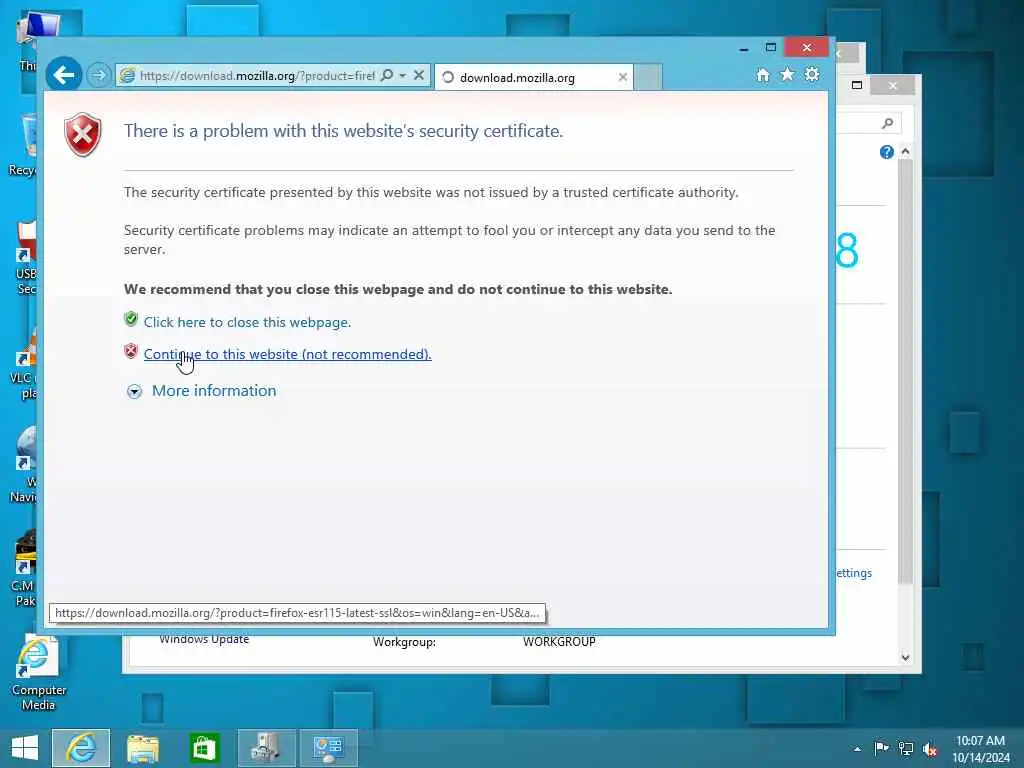Close the background System window

coord(893,86)
